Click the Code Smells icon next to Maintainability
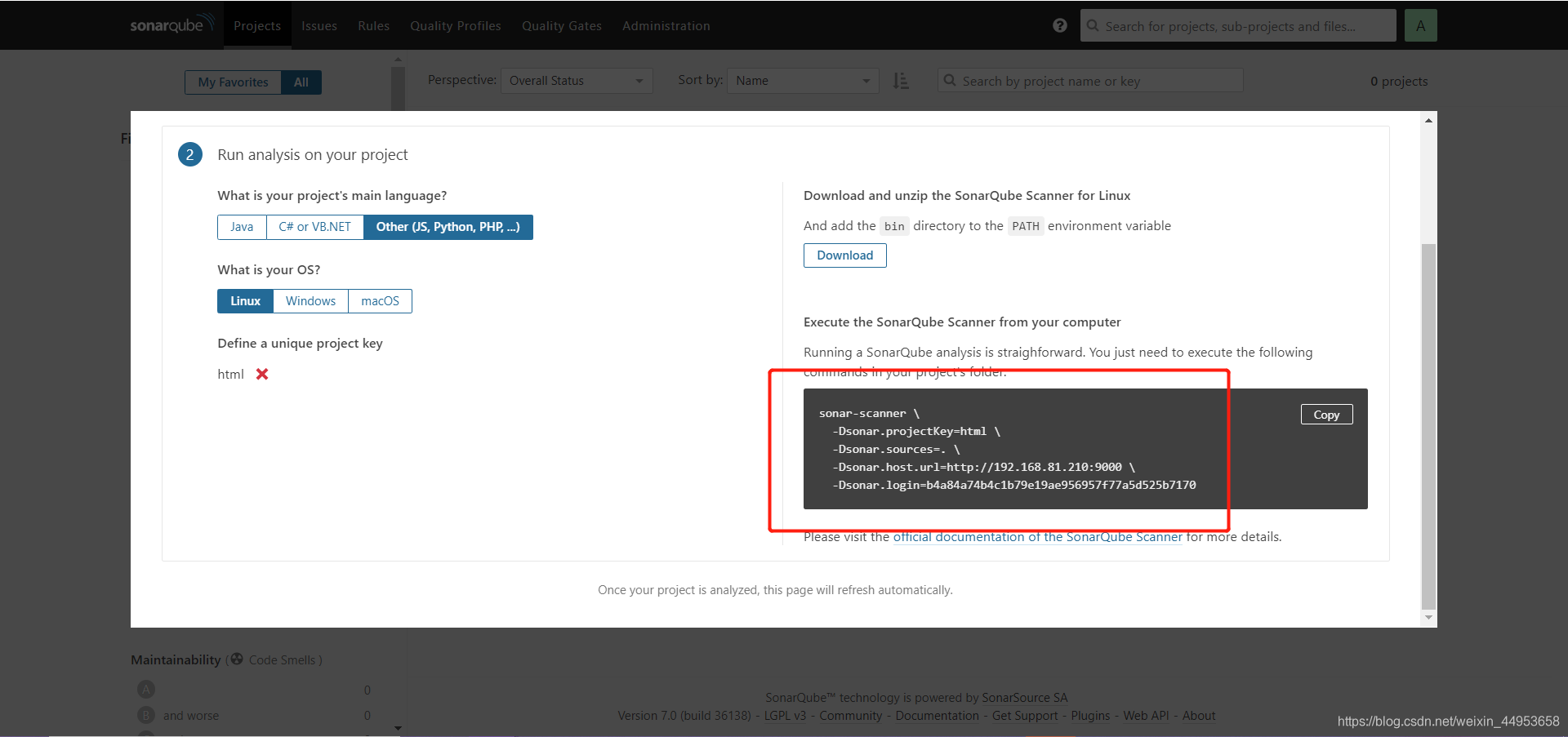 tap(237, 659)
